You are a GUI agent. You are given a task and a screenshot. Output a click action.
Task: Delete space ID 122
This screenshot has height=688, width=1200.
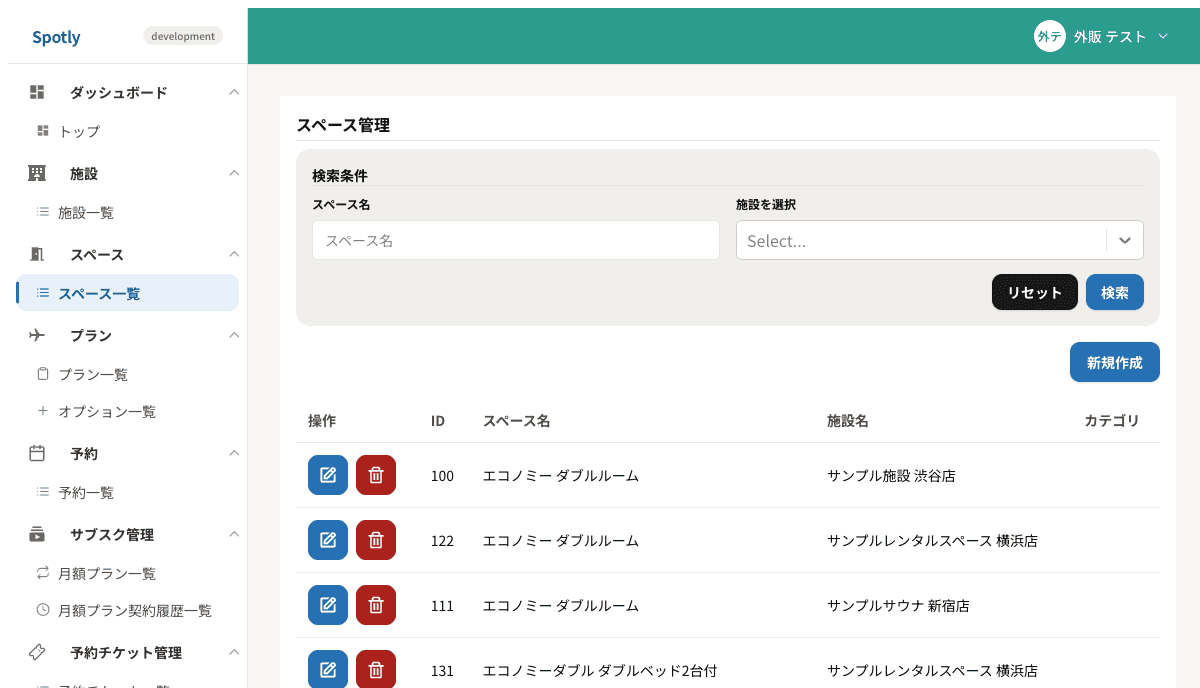click(x=376, y=540)
